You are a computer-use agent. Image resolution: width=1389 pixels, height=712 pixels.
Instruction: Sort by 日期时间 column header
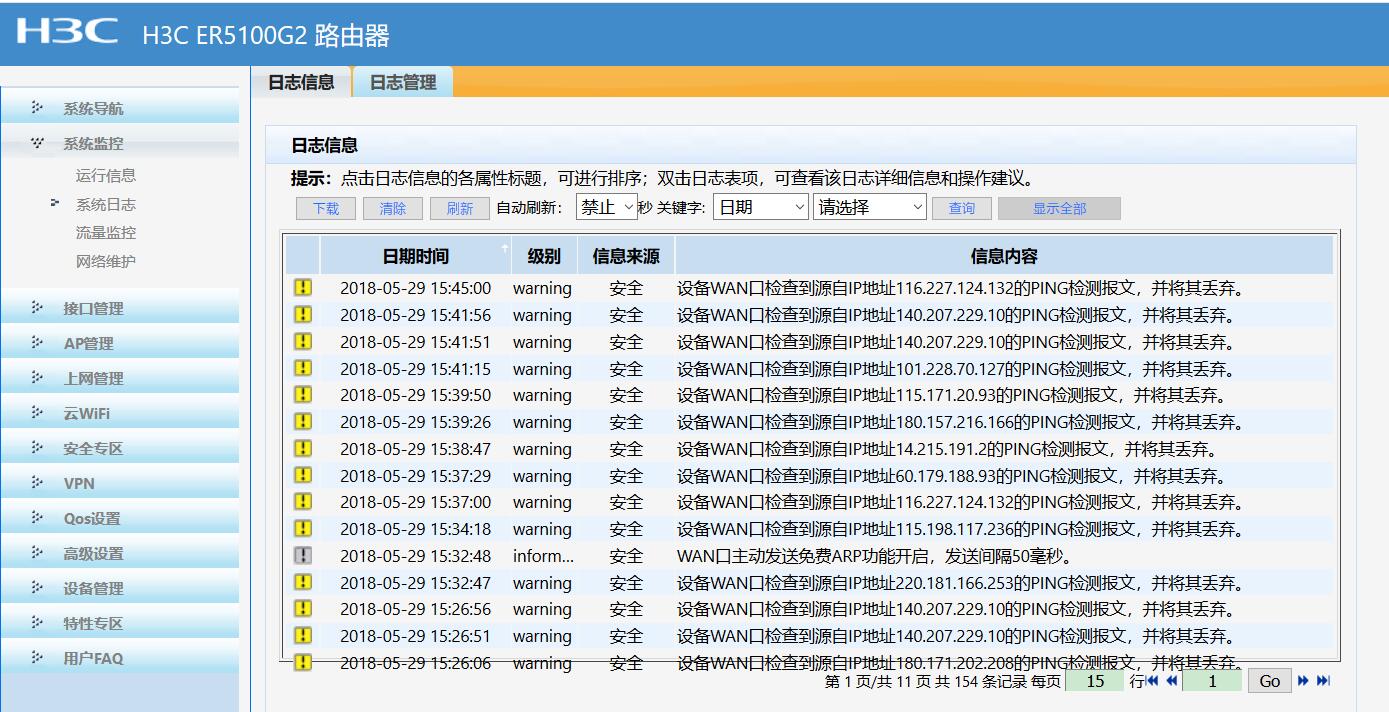tap(416, 256)
